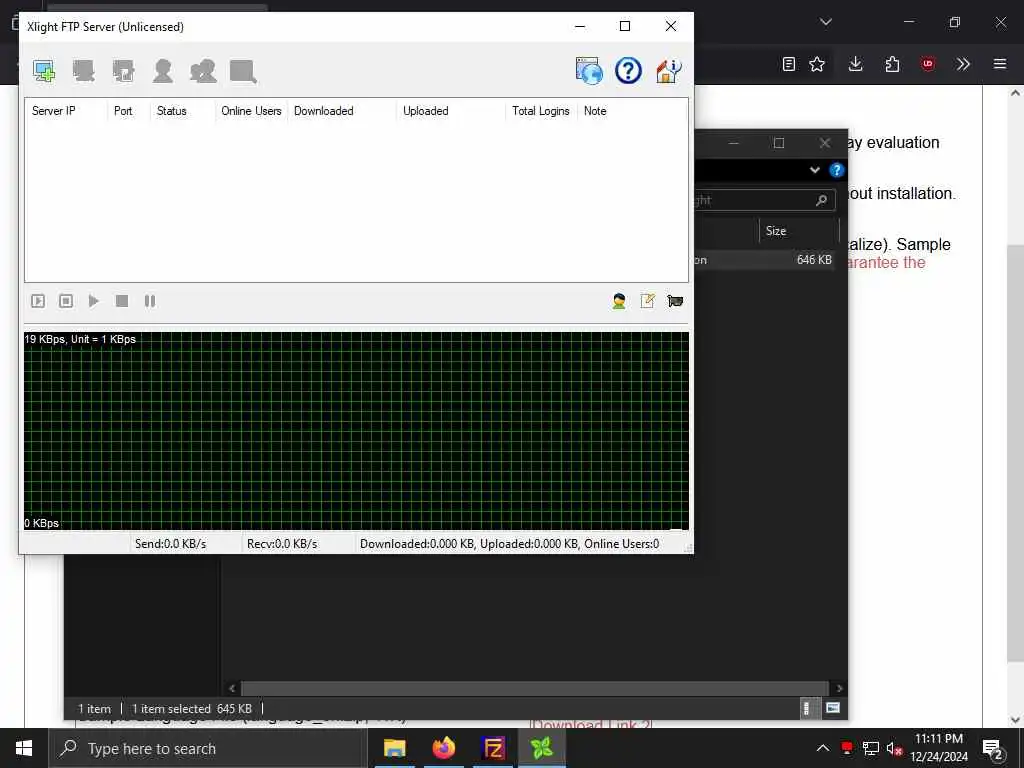Click the Online Users column header
The height and width of the screenshot is (768, 1024).
(251, 111)
